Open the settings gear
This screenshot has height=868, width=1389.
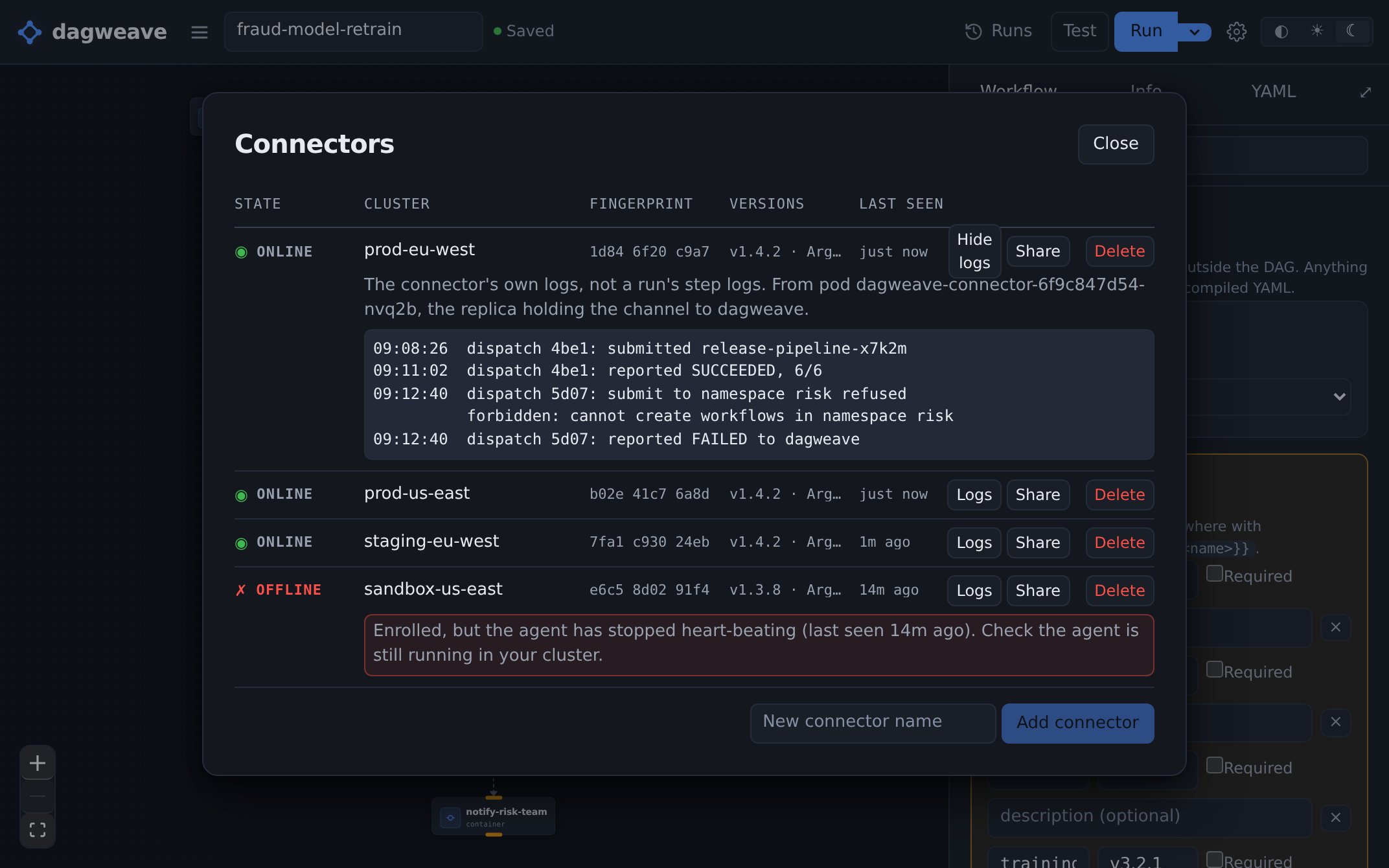pyautogui.click(x=1236, y=32)
